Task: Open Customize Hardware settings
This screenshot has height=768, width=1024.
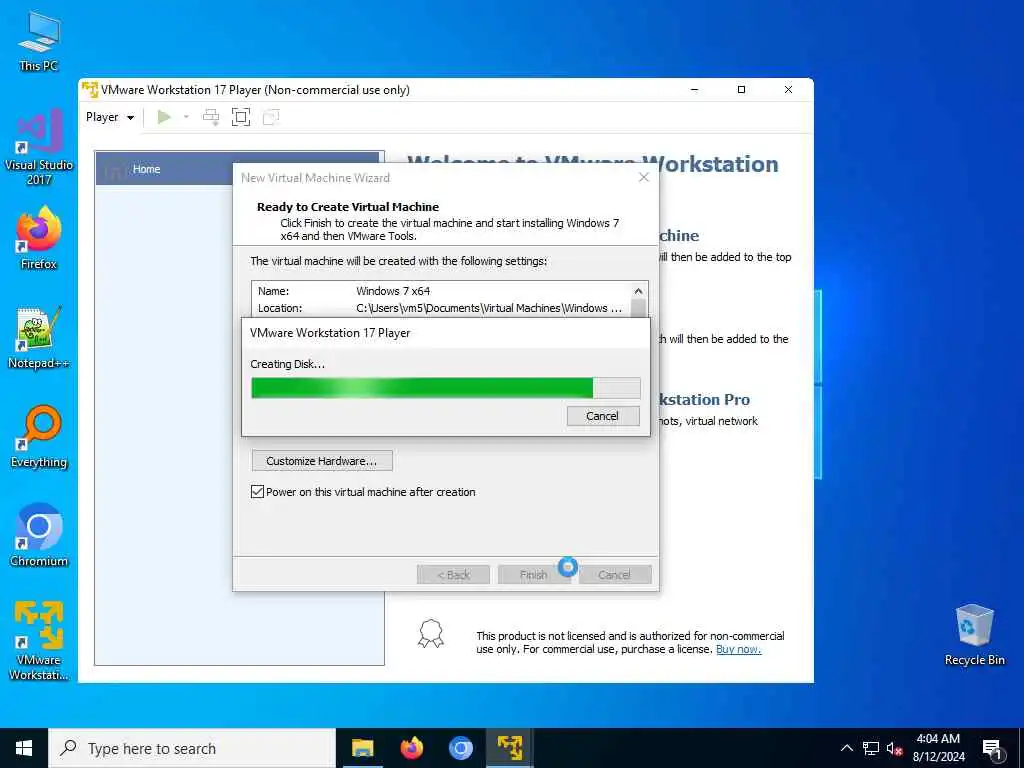Action: click(322, 461)
